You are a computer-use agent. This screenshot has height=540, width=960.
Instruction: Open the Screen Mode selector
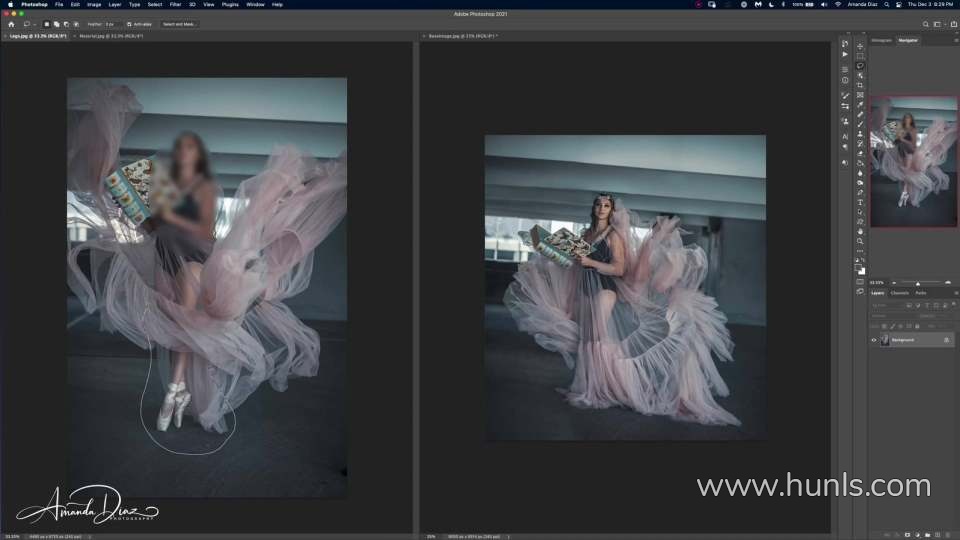coord(860,291)
